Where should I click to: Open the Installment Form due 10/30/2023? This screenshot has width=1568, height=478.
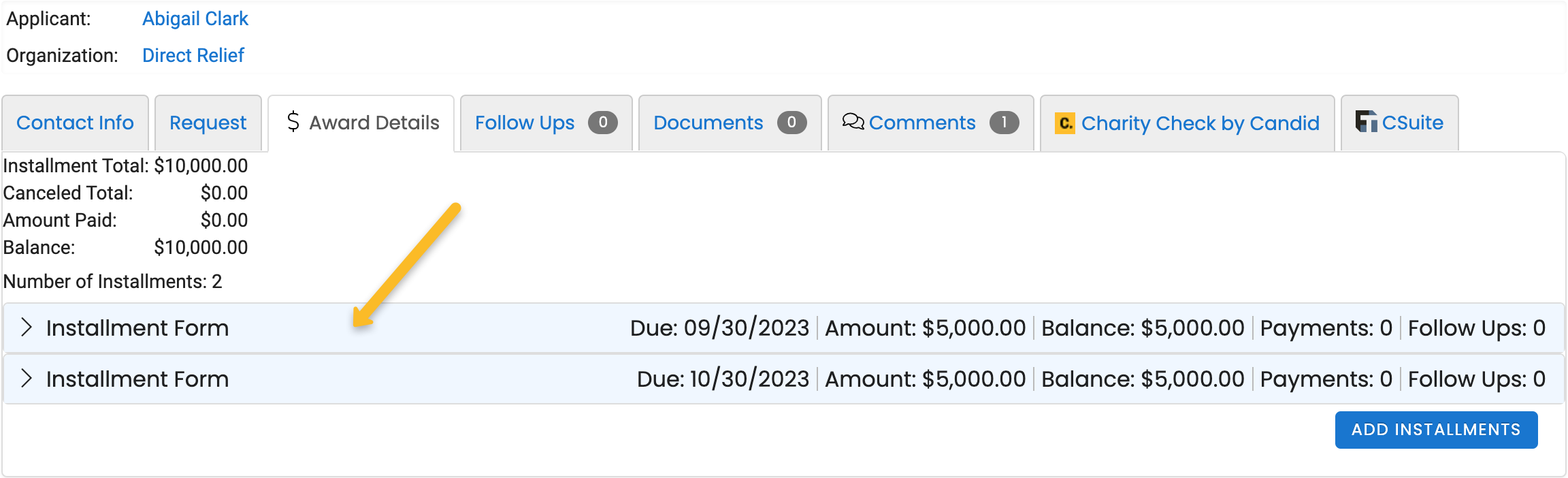point(784,379)
